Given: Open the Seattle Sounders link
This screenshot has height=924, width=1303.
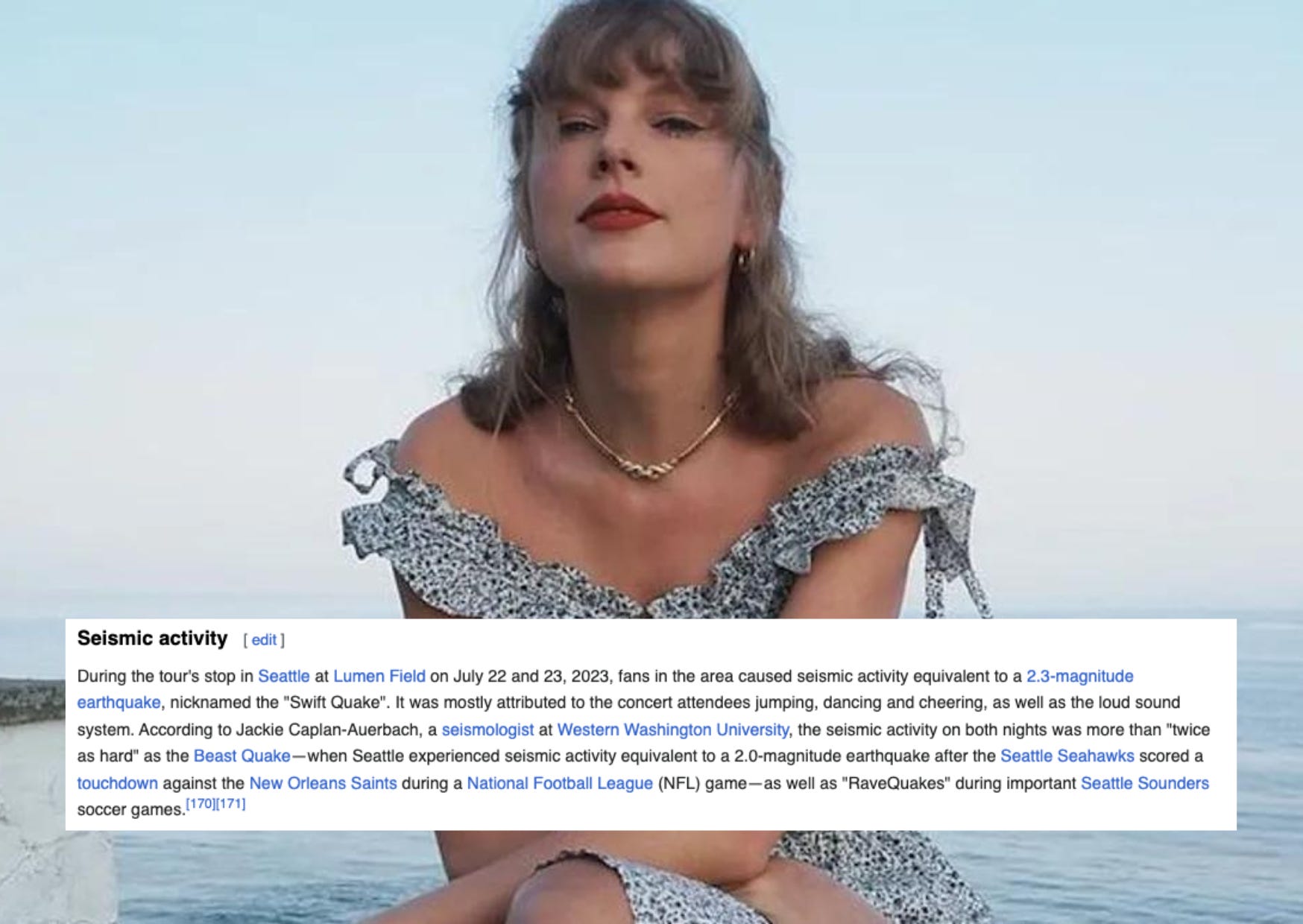Looking at the screenshot, I should 1144,783.
